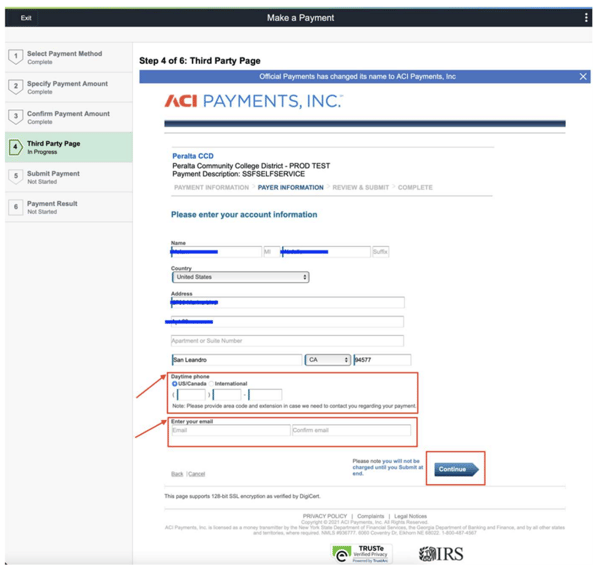Click the ACI Payments, Inc. logo
The height and width of the screenshot is (567, 600).
tap(254, 101)
